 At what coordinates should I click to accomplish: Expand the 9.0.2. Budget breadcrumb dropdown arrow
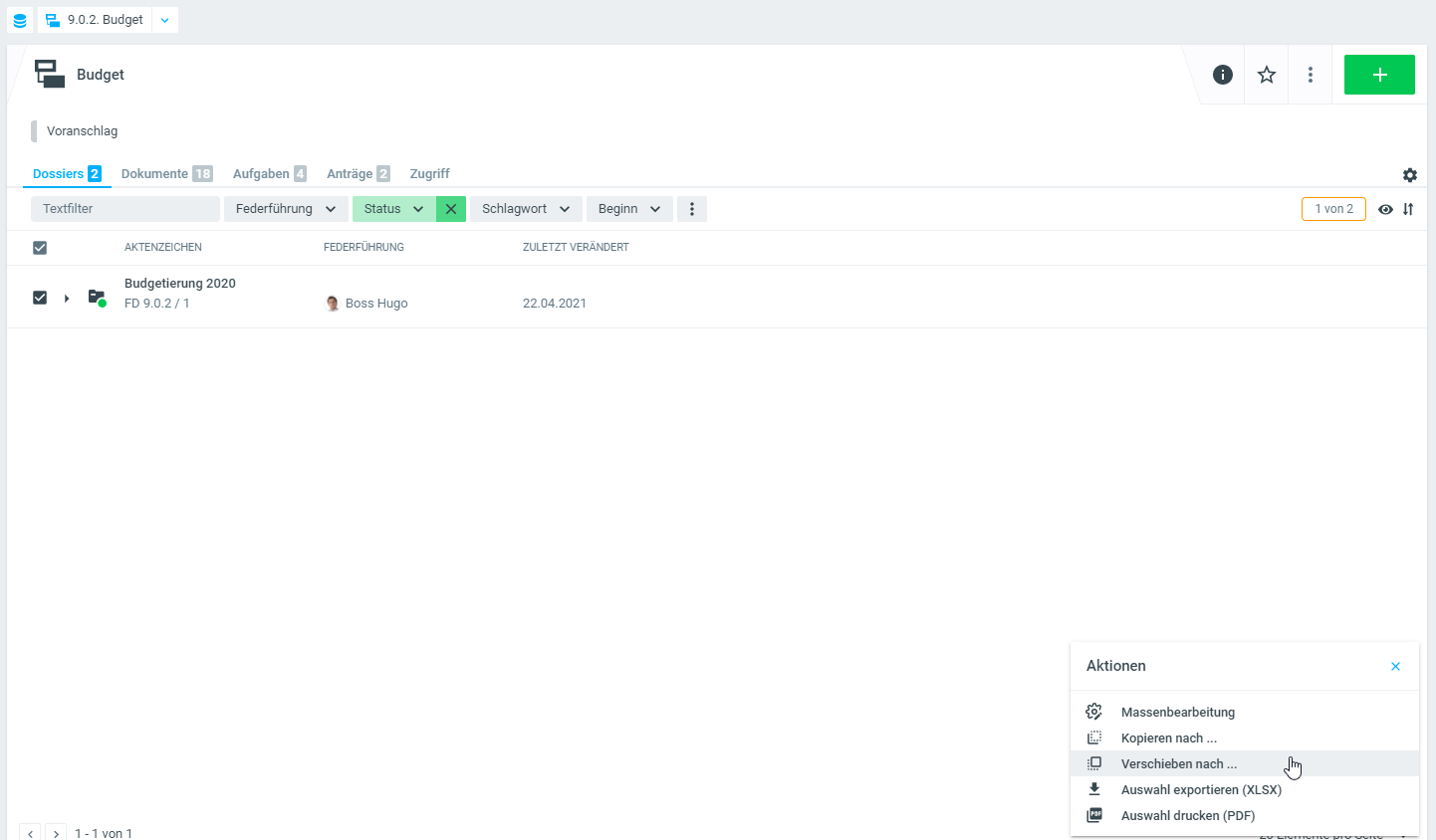tap(165, 20)
